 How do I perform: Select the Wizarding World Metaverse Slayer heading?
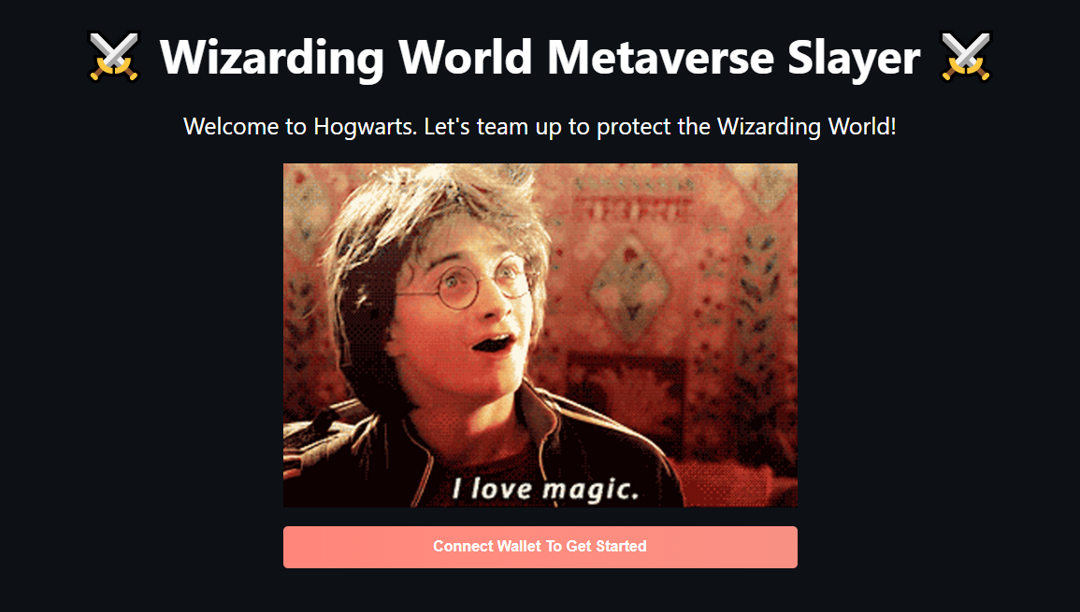coord(540,57)
